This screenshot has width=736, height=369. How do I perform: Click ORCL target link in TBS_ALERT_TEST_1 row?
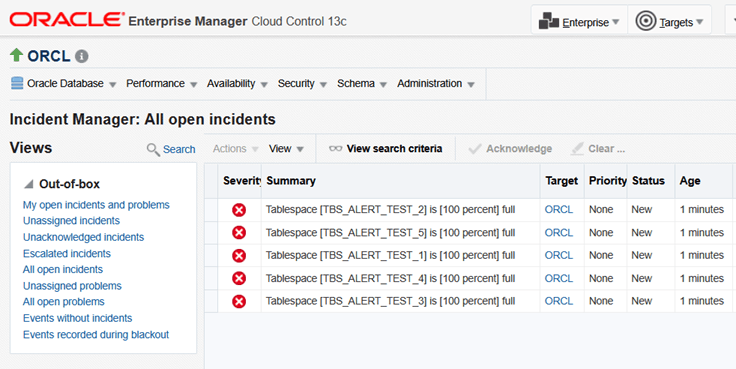(559, 255)
